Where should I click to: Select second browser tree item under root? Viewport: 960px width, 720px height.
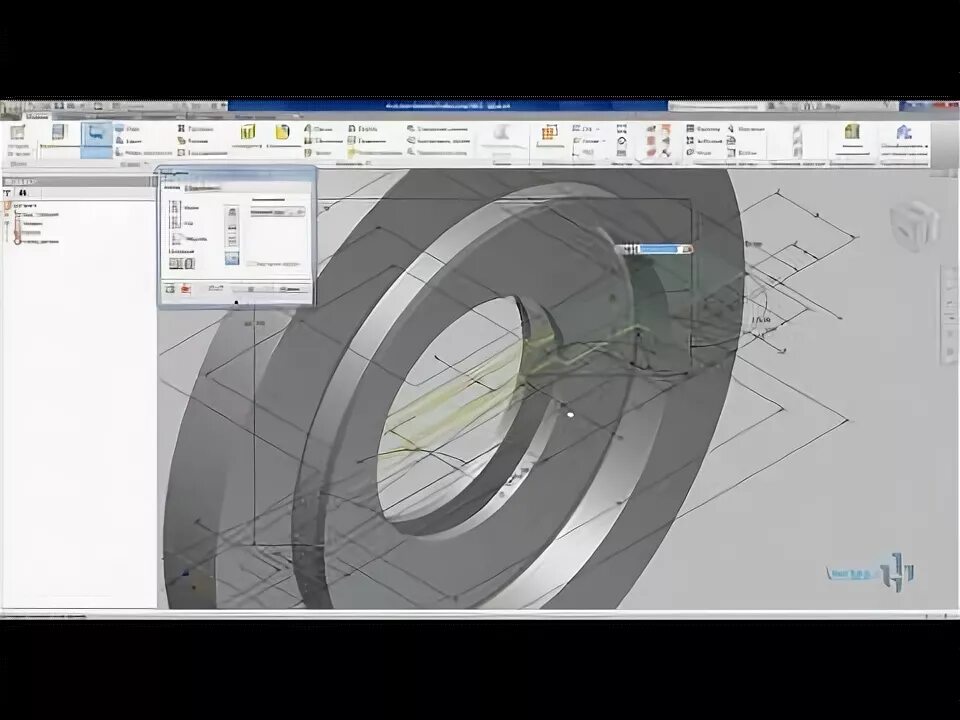(x=32, y=223)
